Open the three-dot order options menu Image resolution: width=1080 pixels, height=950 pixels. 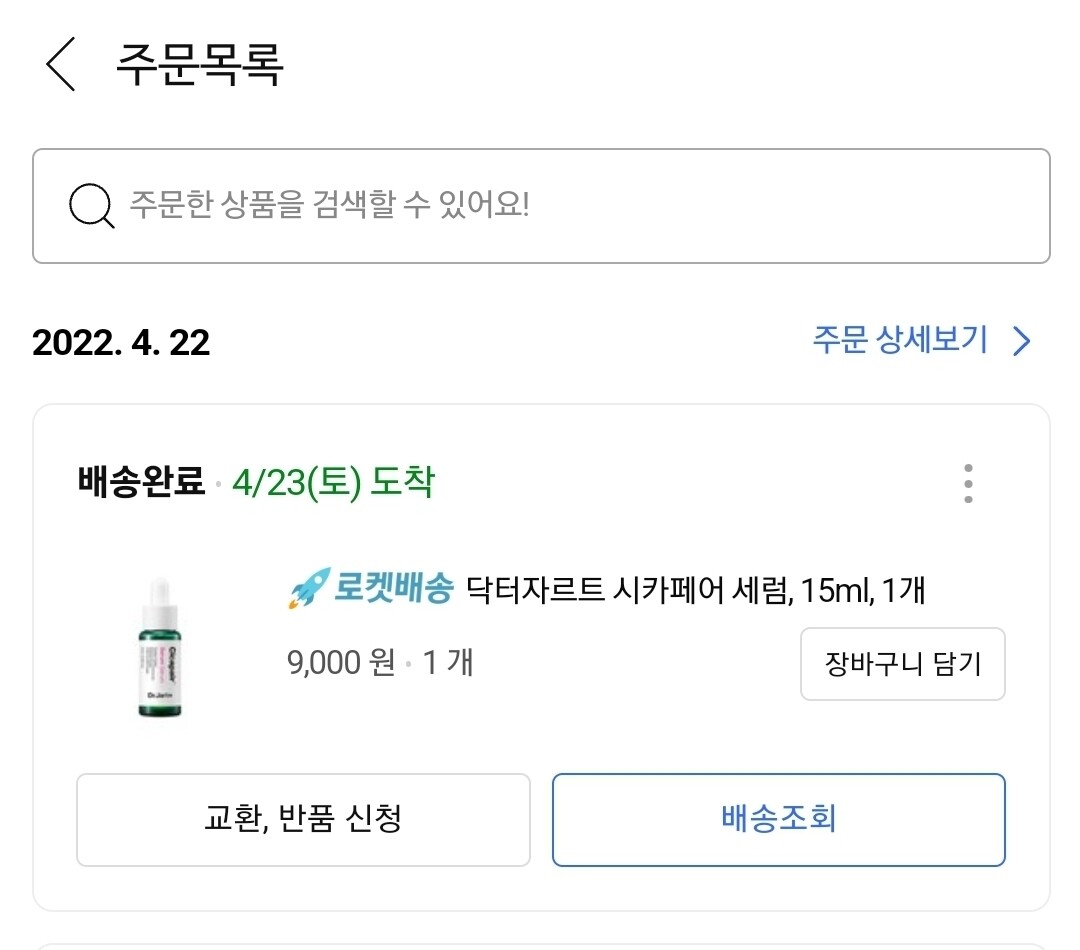coord(967,485)
